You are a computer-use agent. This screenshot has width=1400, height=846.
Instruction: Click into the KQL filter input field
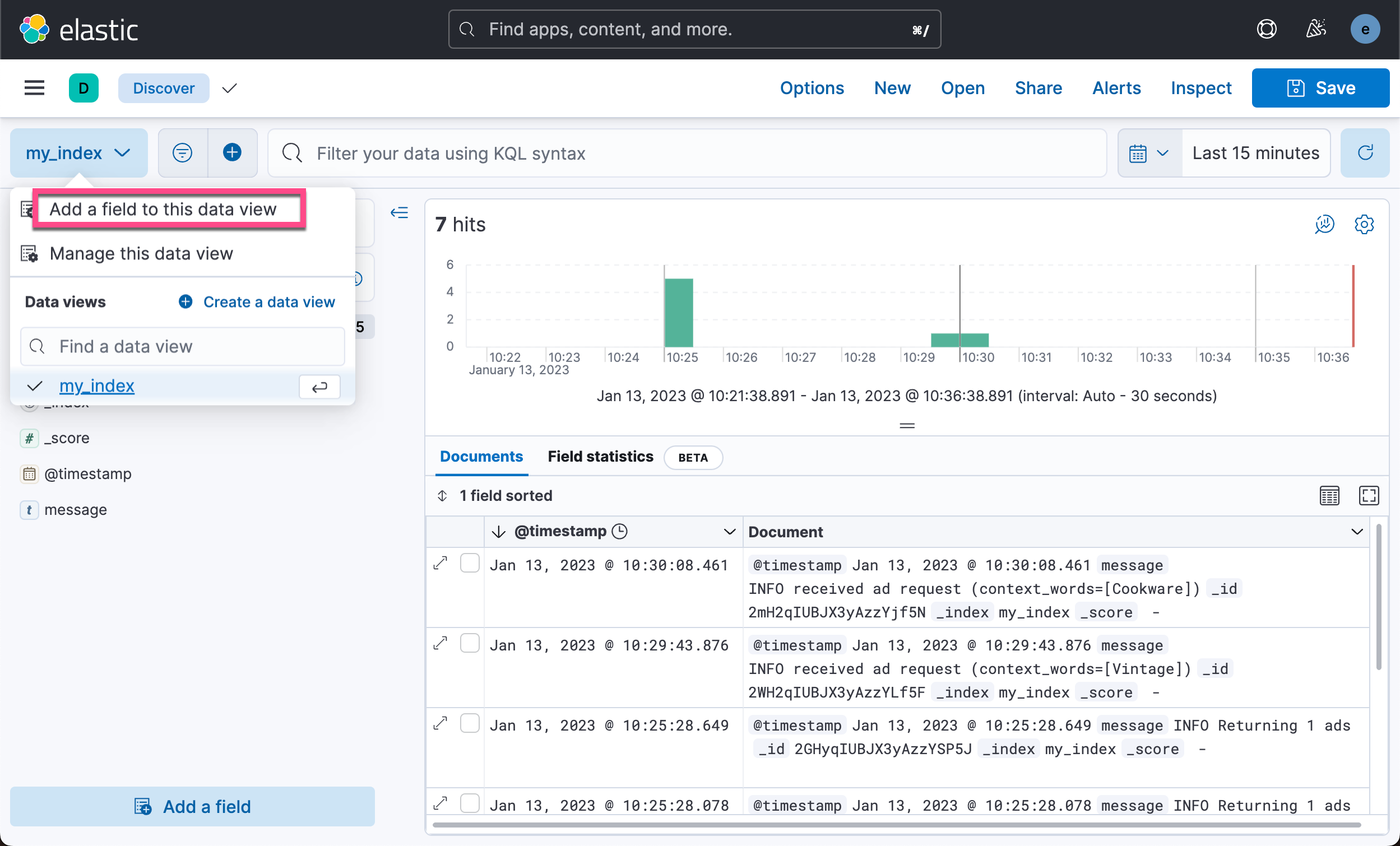[x=625, y=153]
